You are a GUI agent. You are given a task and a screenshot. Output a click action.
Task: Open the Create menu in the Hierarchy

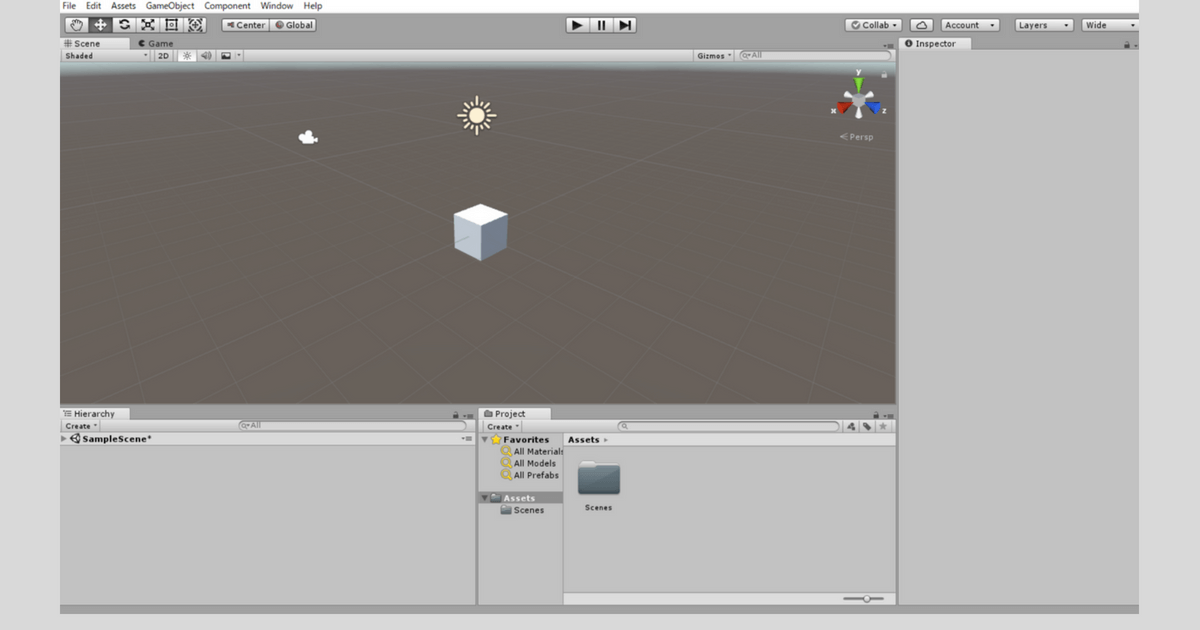(78, 425)
